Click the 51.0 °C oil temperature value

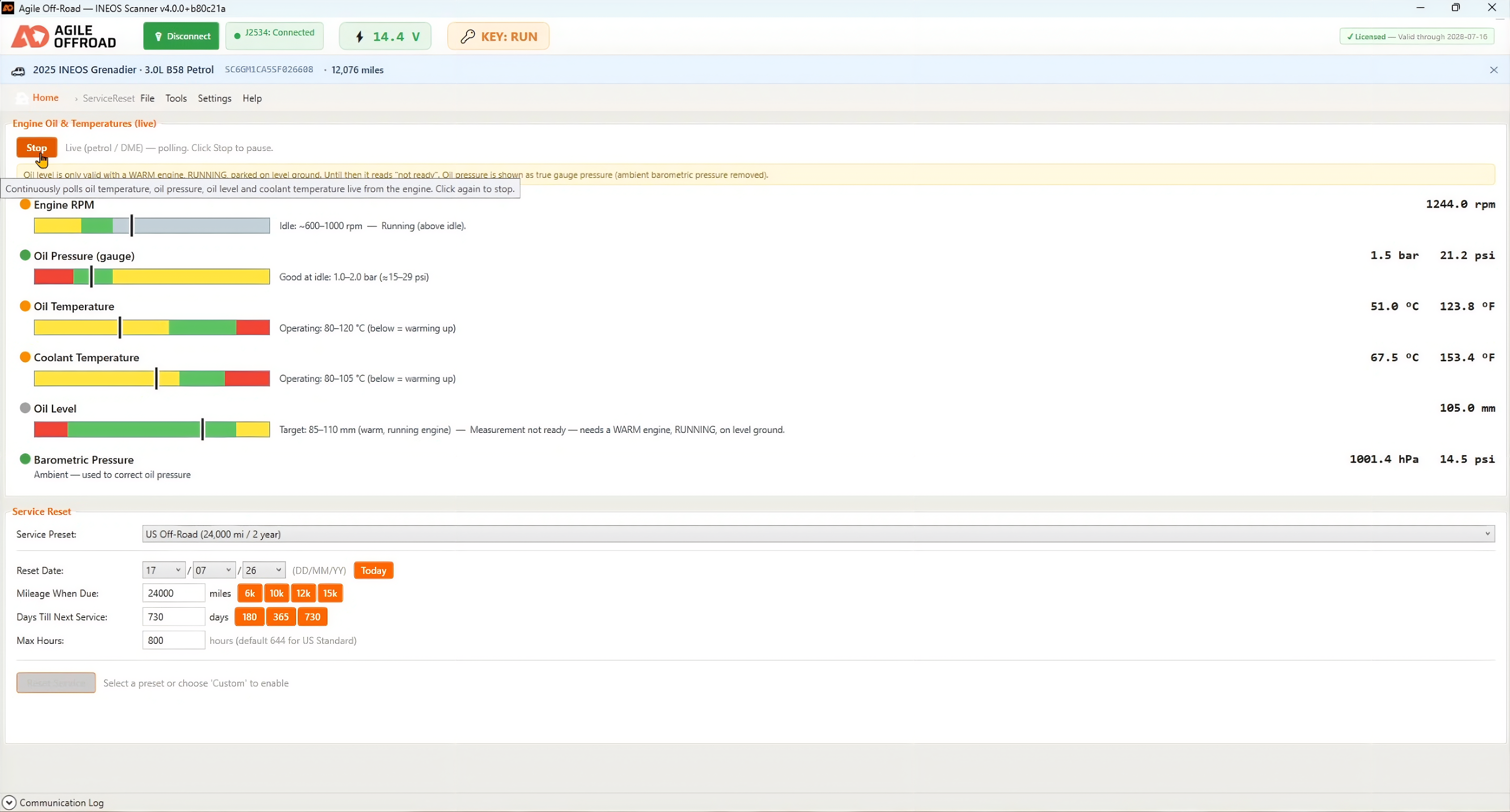[x=1395, y=306]
